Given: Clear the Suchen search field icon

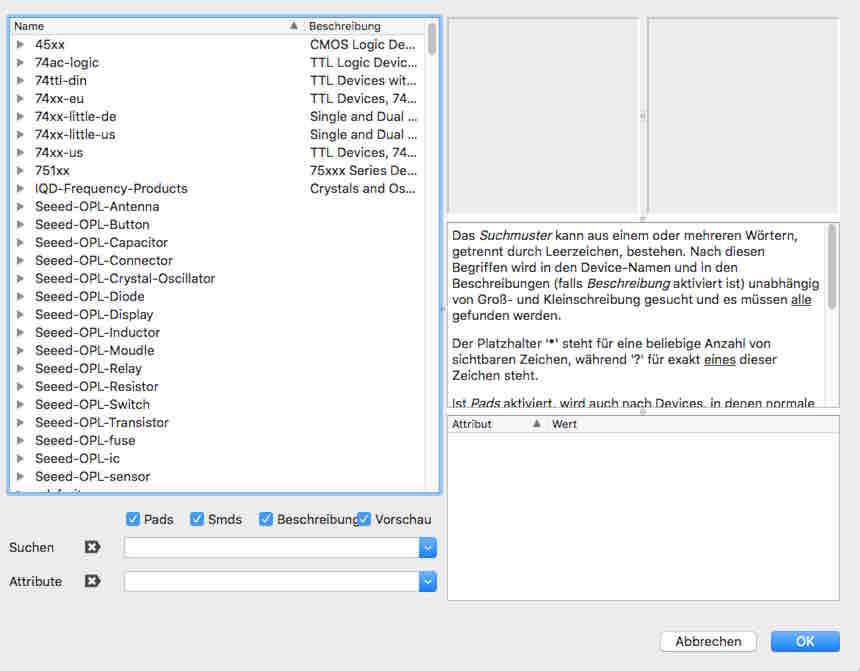Looking at the screenshot, I should pos(92,547).
